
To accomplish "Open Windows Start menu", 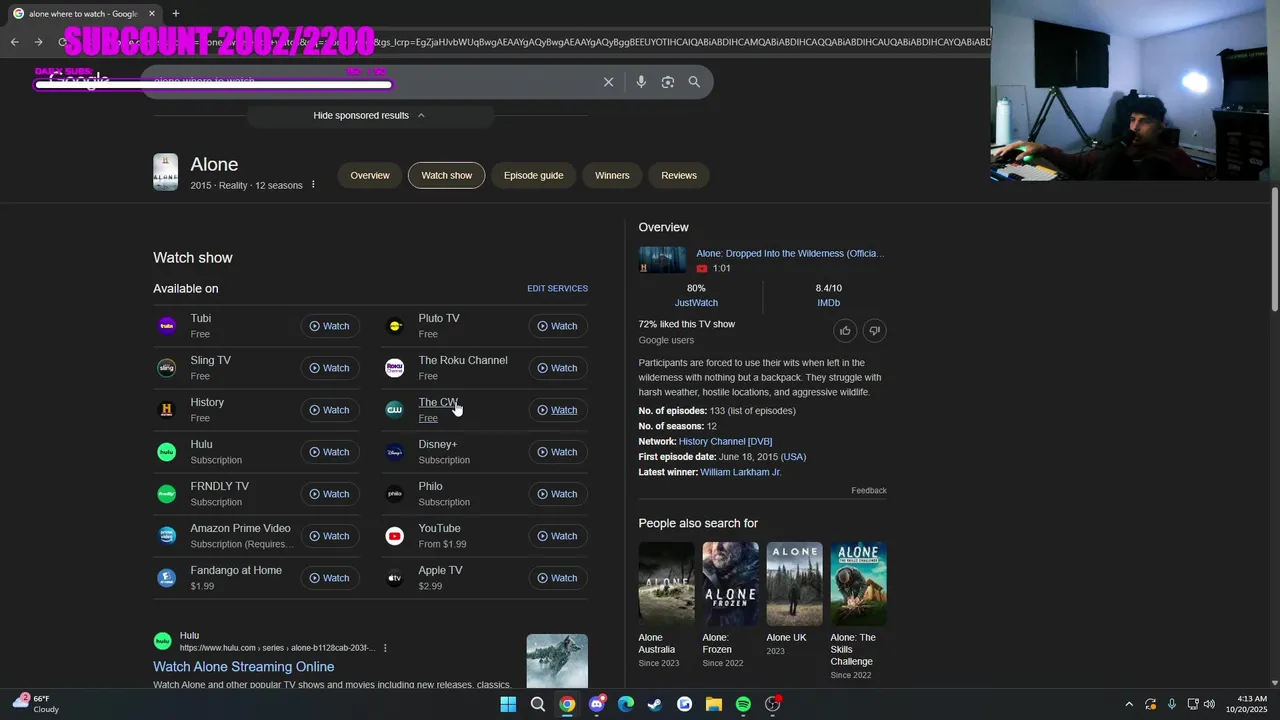I will pyautogui.click(x=508, y=704).
